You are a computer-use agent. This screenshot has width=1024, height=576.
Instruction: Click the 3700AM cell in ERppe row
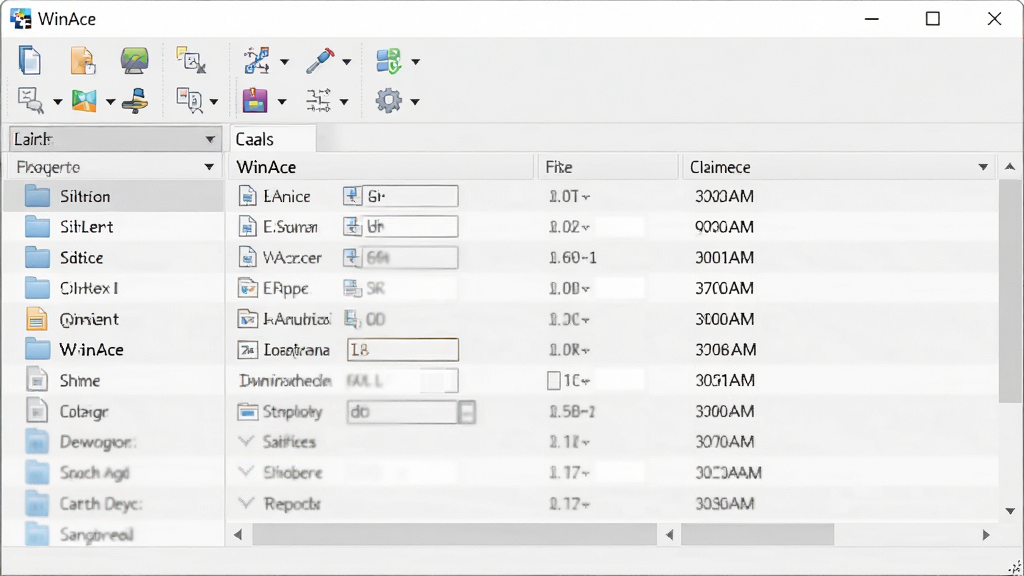724,288
